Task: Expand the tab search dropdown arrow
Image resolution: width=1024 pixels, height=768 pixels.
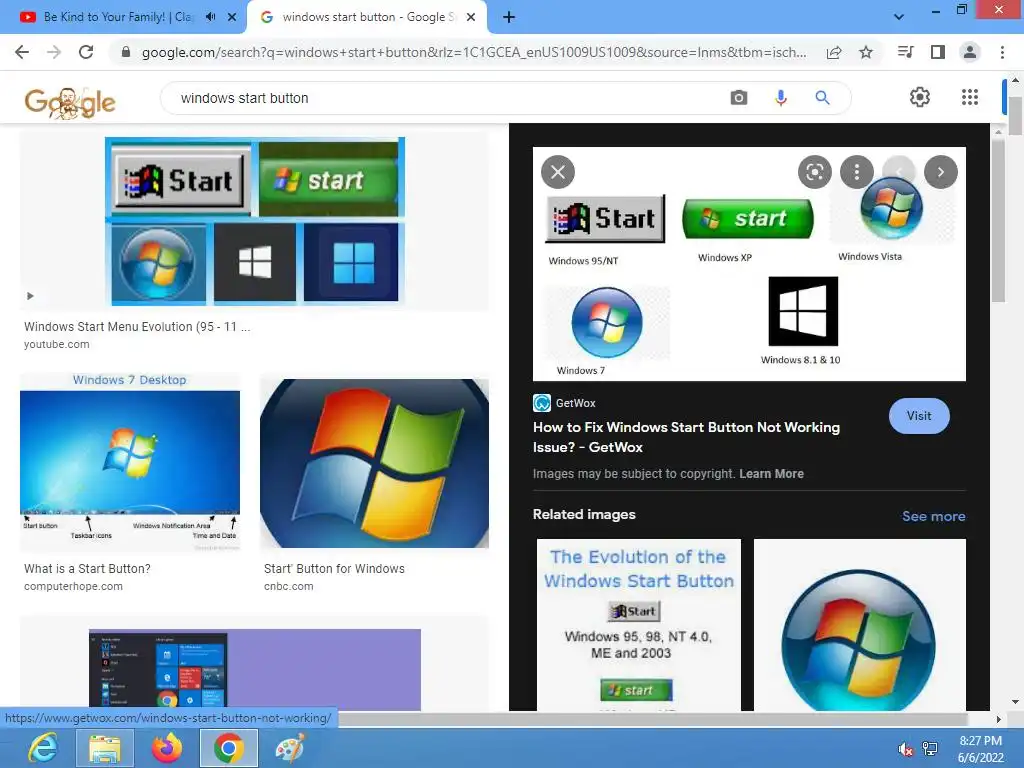Action: [899, 17]
